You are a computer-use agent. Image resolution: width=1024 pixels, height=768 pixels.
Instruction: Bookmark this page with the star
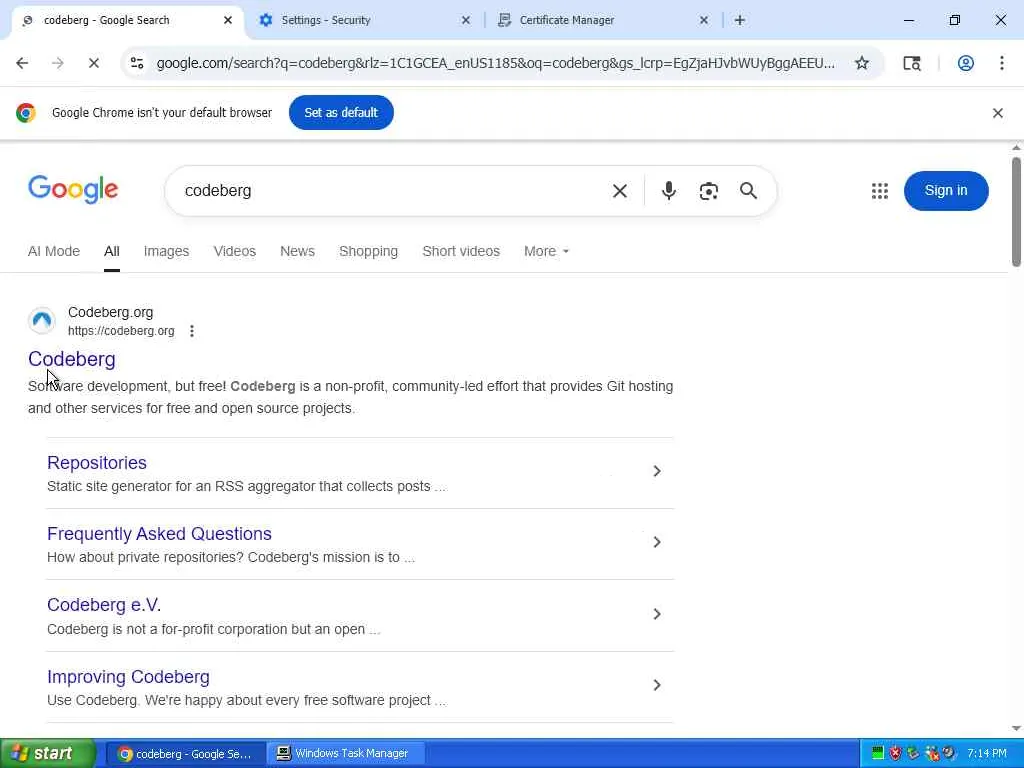(862, 63)
